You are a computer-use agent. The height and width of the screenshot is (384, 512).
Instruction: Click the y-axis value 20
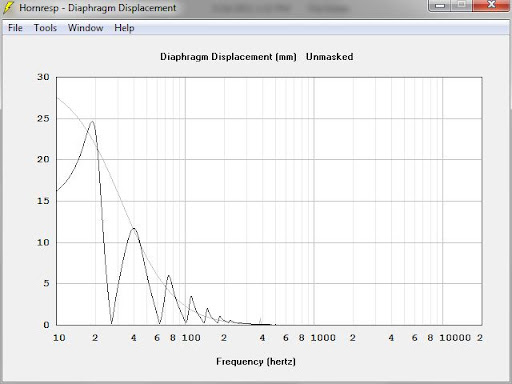coord(43,159)
